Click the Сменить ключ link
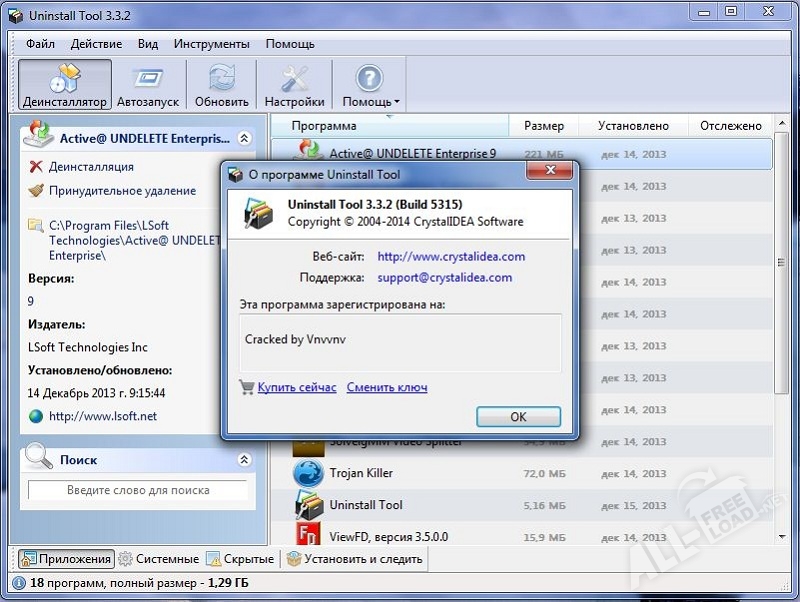 [x=387, y=387]
